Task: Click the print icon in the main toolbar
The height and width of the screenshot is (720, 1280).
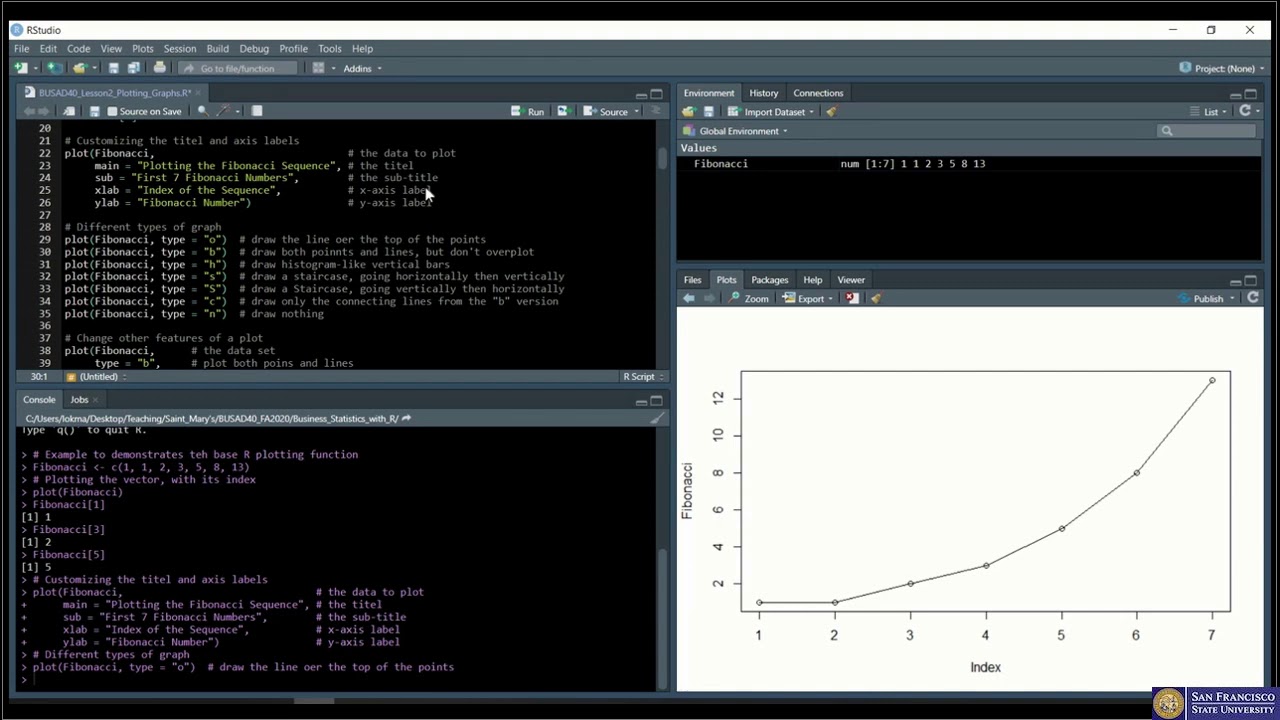Action: click(x=159, y=68)
